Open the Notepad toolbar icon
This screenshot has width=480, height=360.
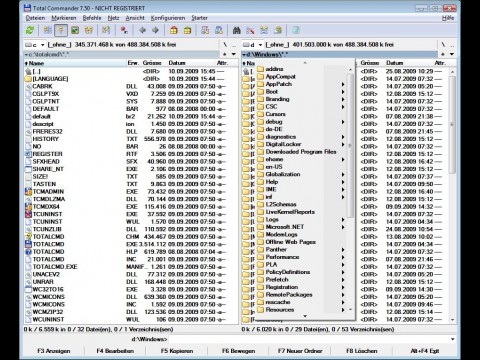[296, 30]
